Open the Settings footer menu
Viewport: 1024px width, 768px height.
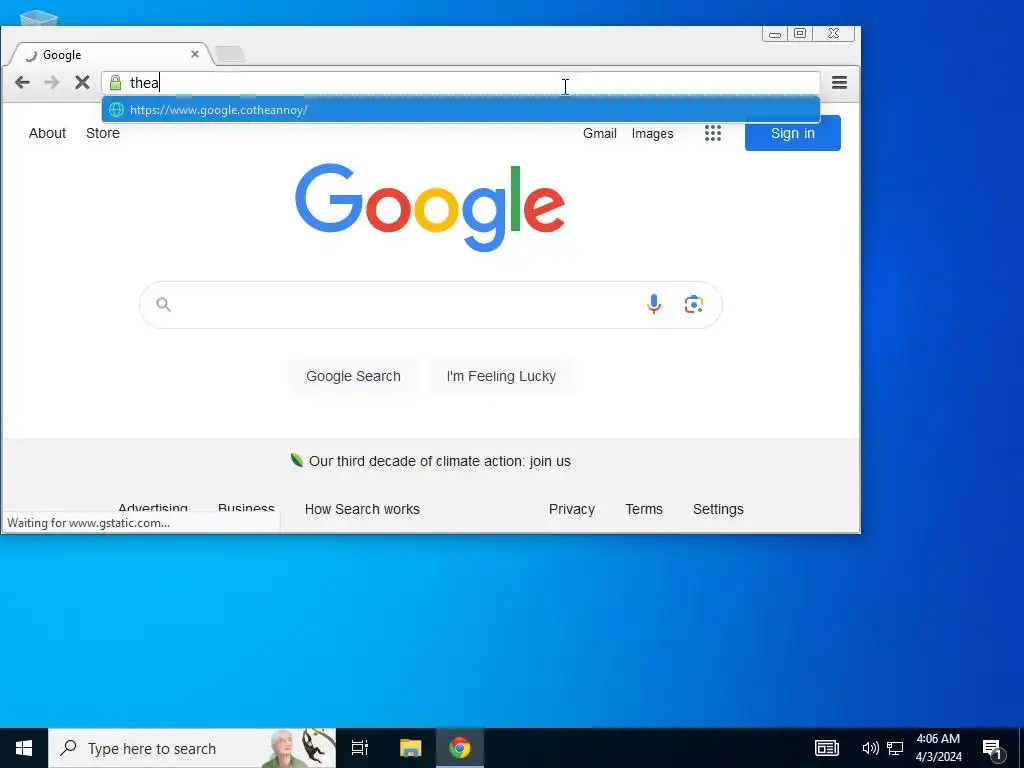[x=718, y=509]
